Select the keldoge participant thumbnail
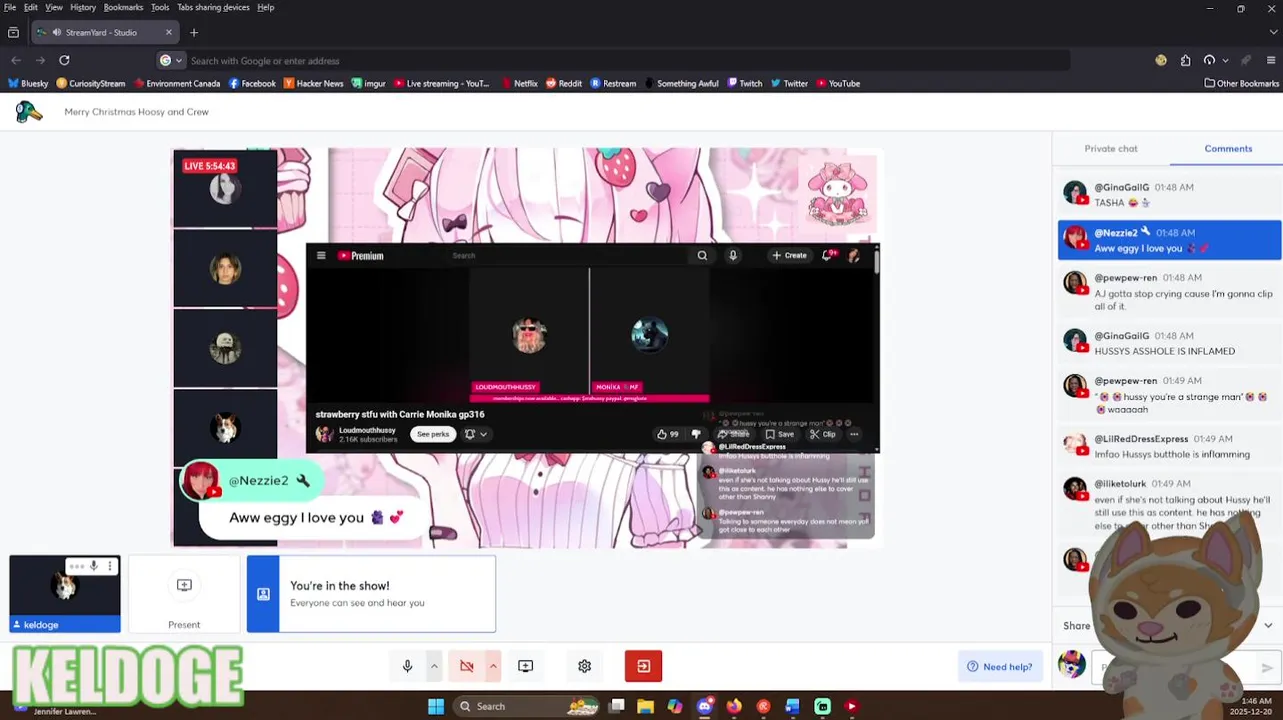Image resolution: width=1283 pixels, height=720 pixels. (x=65, y=594)
